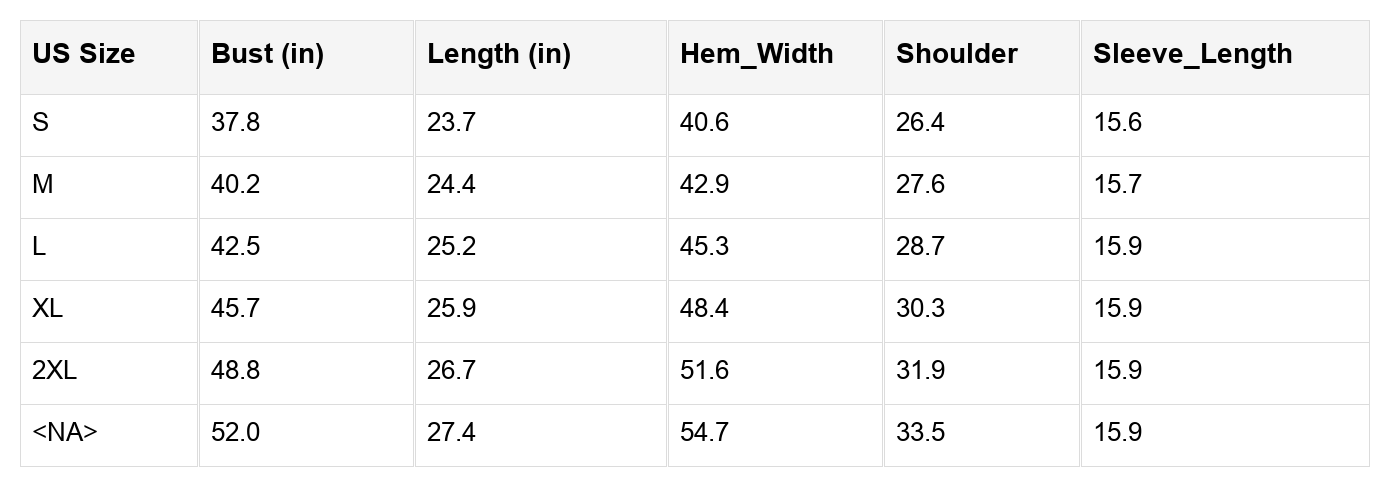The height and width of the screenshot is (486, 1389).
Task: Click hem width value 45.3
Action: point(704,247)
